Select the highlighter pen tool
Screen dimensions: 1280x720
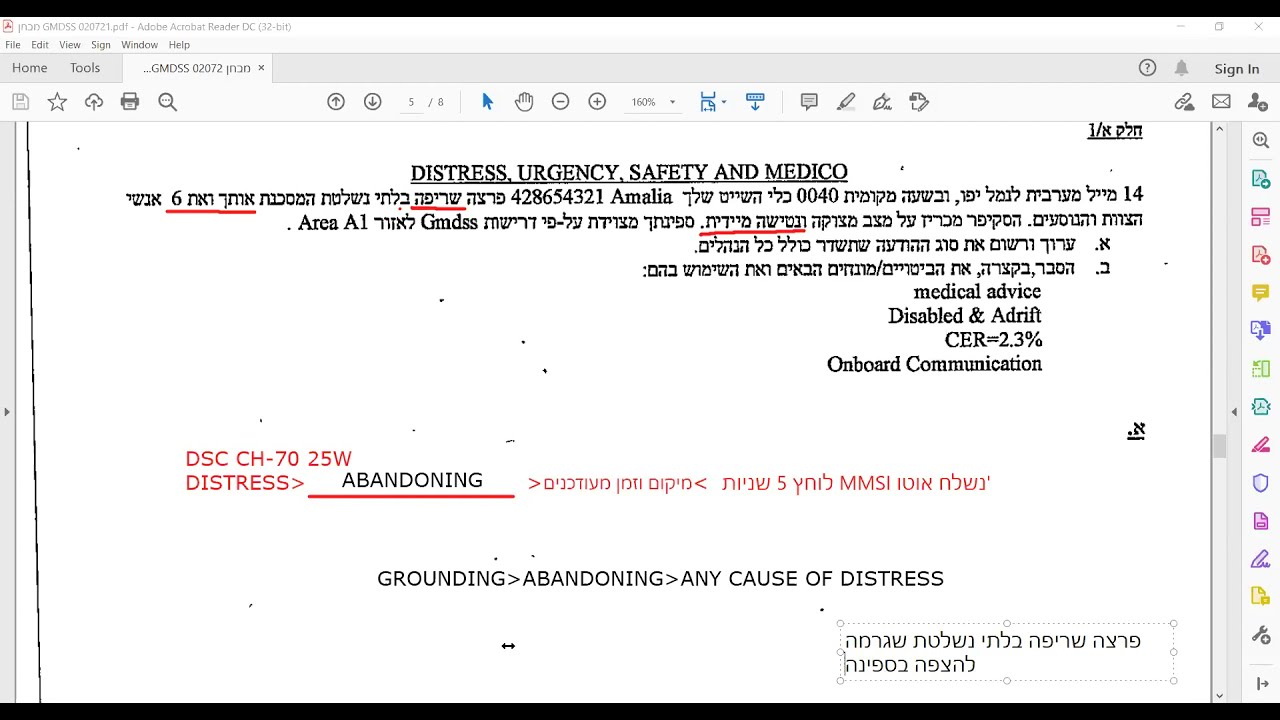tap(846, 102)
